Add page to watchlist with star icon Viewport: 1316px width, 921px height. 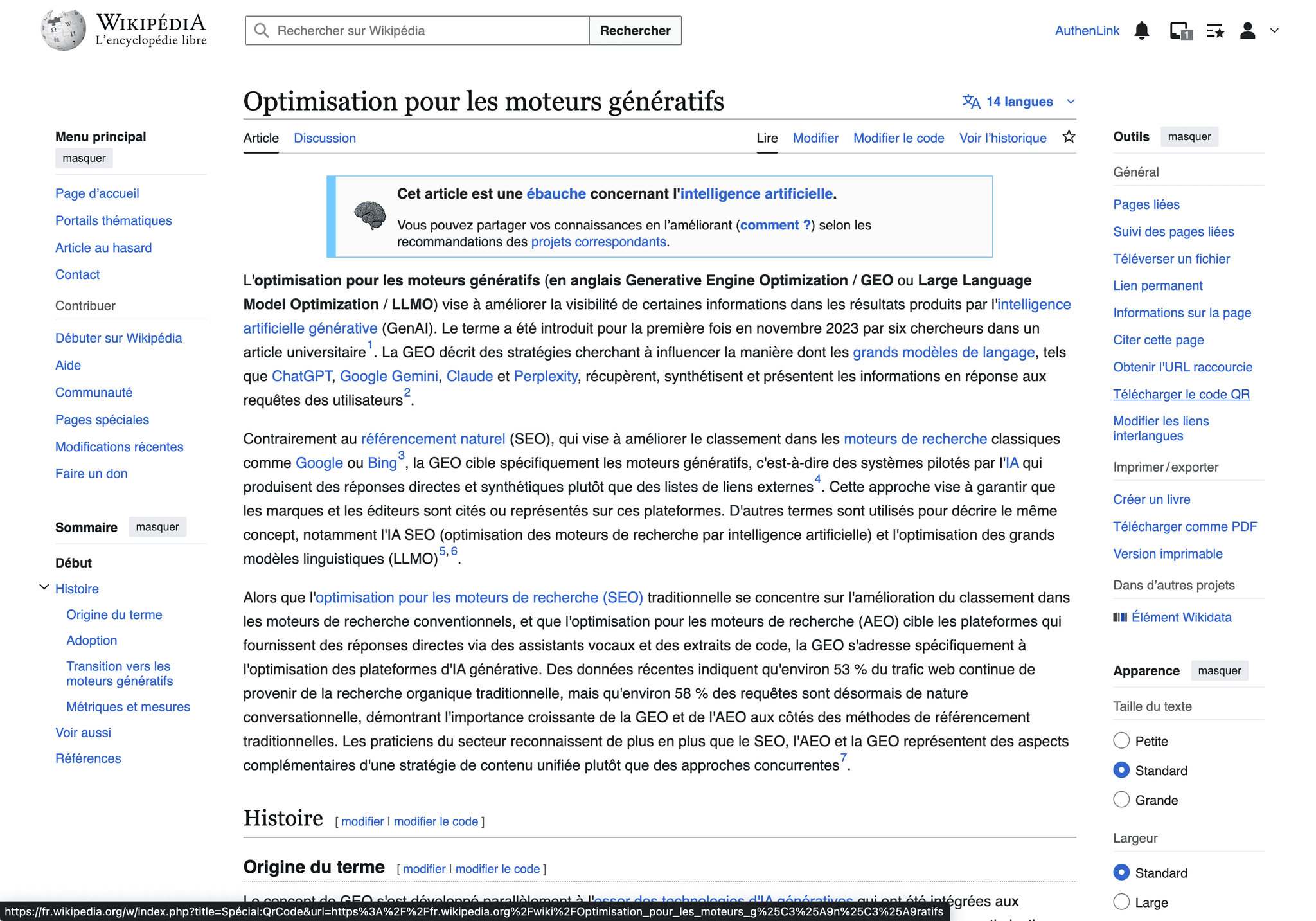[1069, 137]
